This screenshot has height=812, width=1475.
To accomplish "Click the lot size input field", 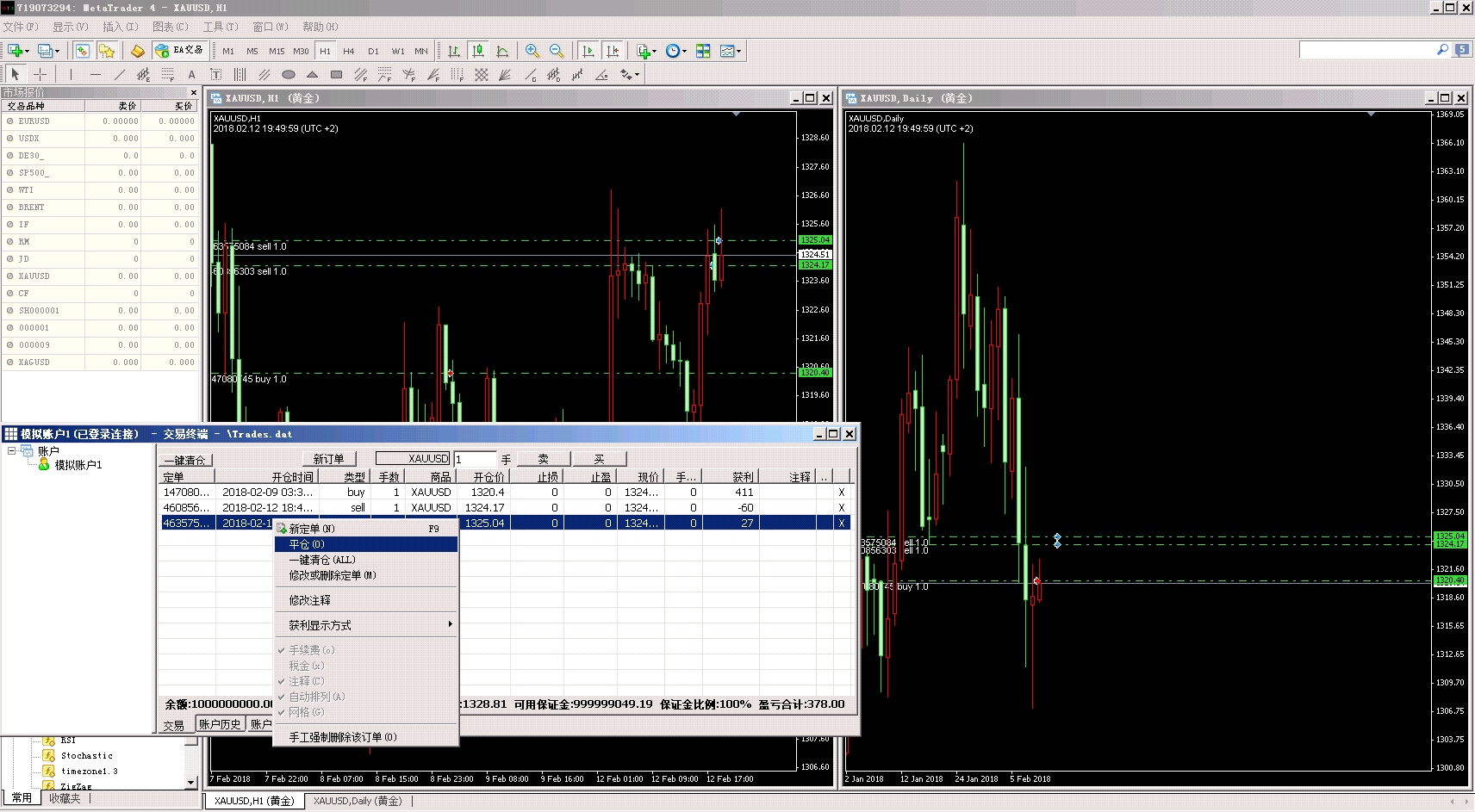I will (x=475, y=459).
